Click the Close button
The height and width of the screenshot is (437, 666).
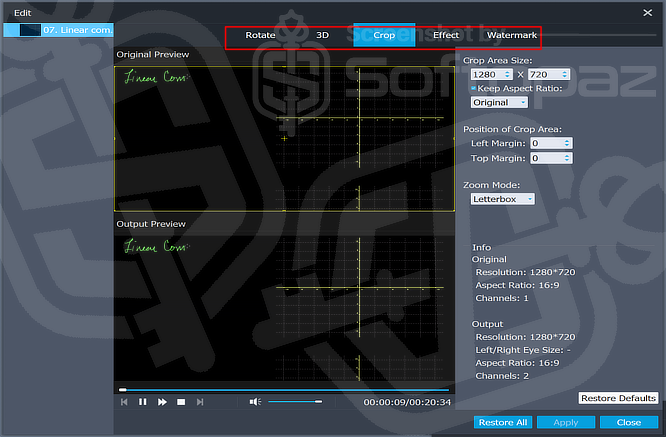629,423
